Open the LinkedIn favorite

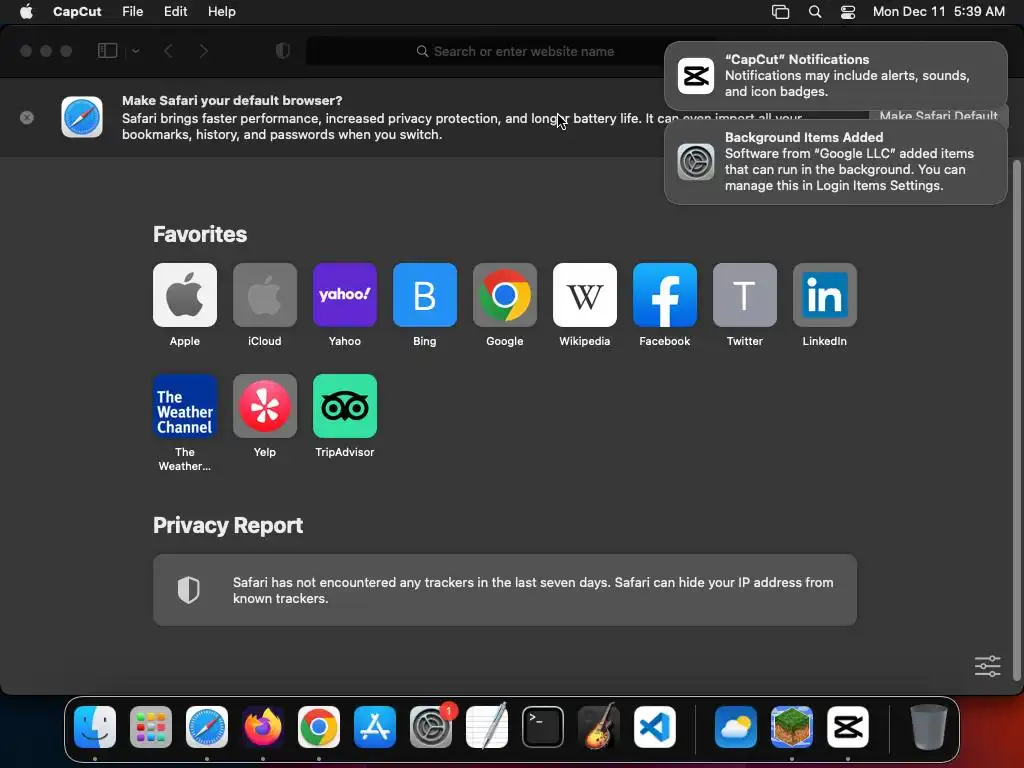coord(825,295)
